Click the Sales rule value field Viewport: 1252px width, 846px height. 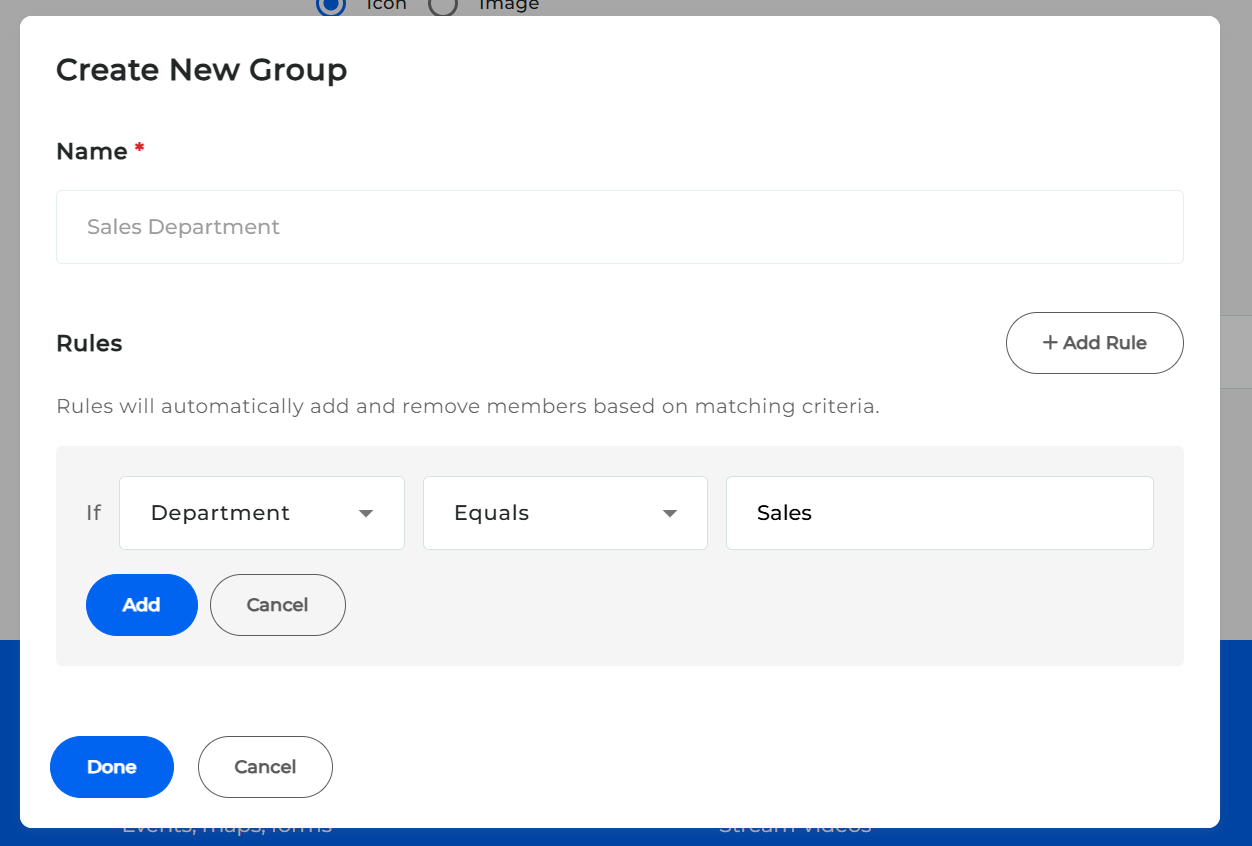tap(939, 513)
